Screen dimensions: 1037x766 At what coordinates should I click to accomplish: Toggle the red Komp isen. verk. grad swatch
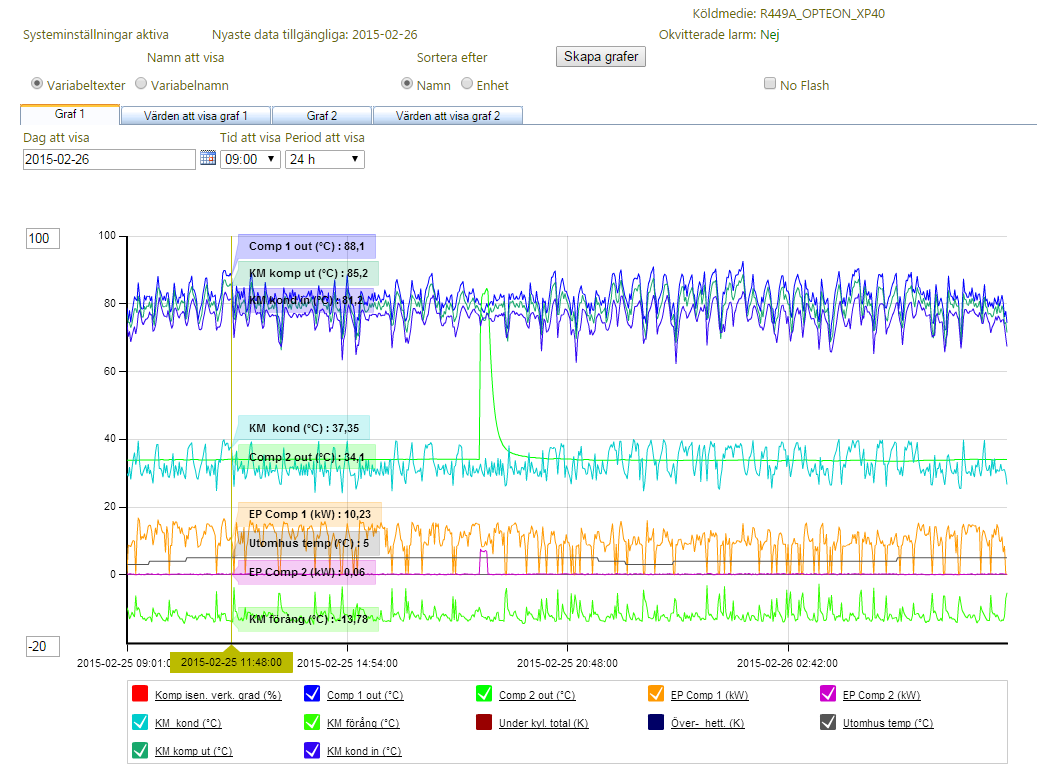140,694
